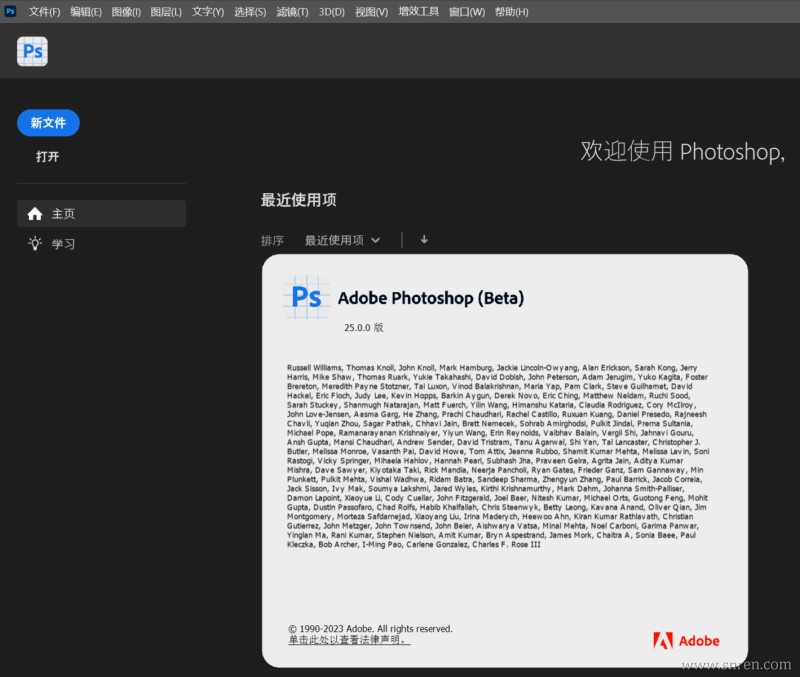Open the 编辑(E) menu
The width and height of the screenshot is (800, 677).
(86, 12)
